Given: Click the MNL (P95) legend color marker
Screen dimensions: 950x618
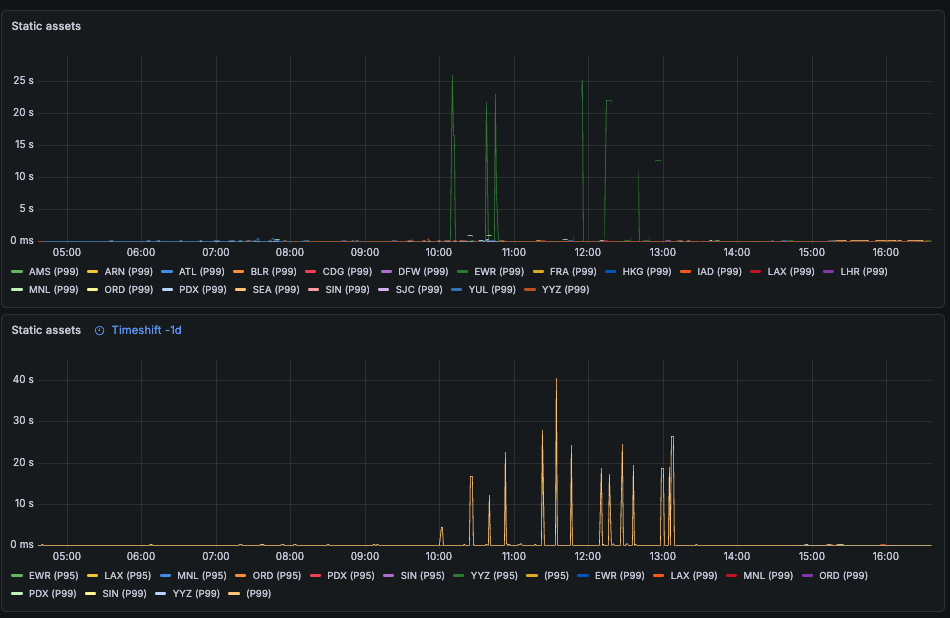Looking at the screenshot, I should coord(165,576).
